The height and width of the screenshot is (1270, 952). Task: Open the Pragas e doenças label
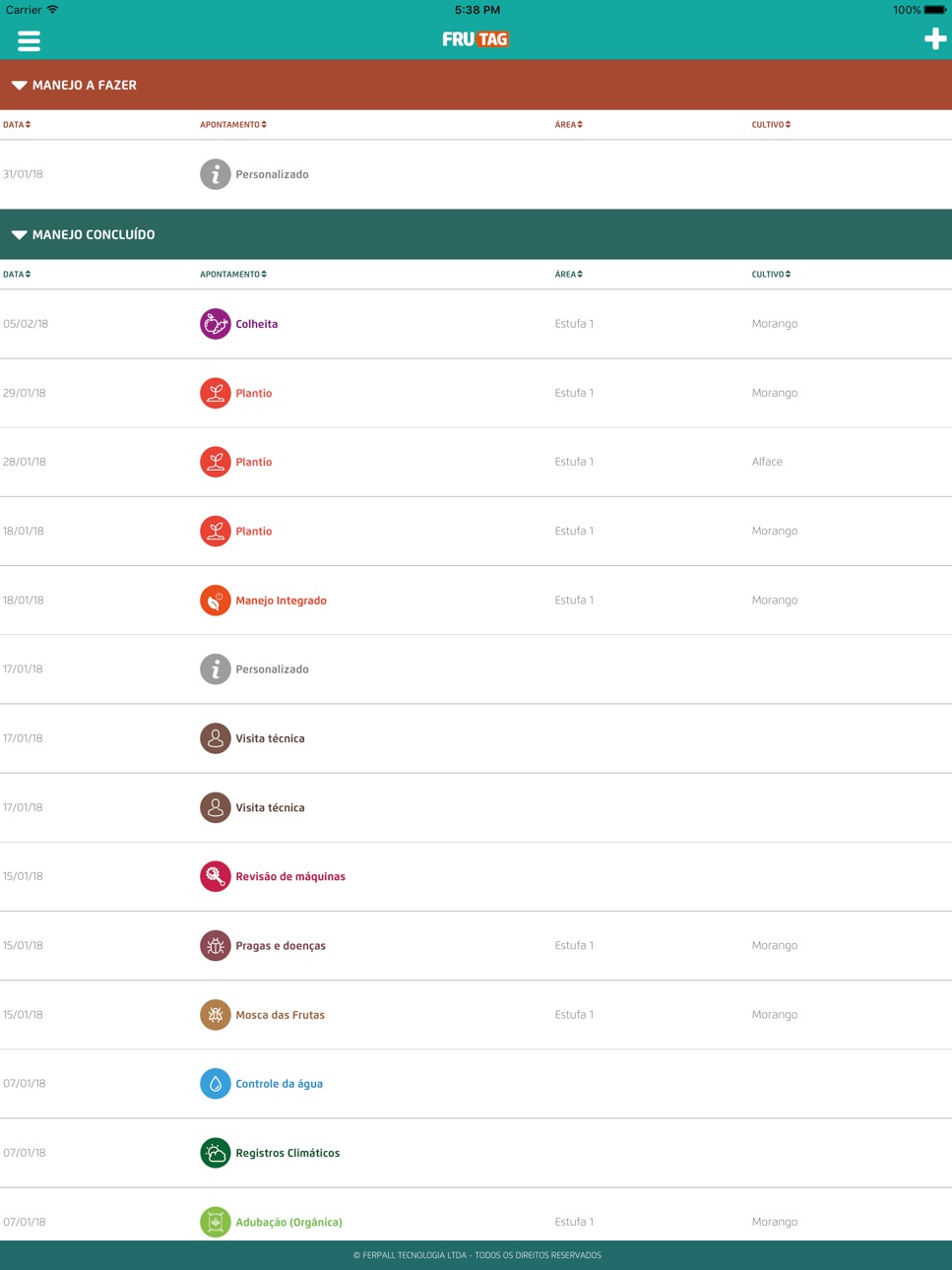pos(281,946)
